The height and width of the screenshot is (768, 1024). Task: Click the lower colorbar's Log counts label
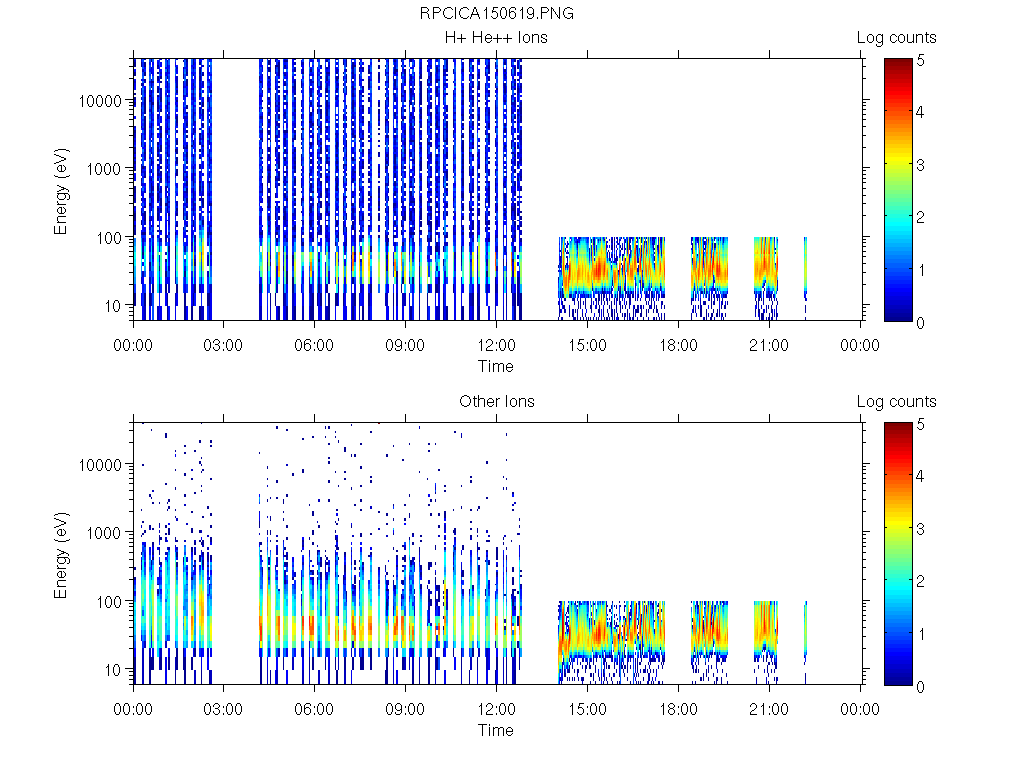tap(896, 402)
